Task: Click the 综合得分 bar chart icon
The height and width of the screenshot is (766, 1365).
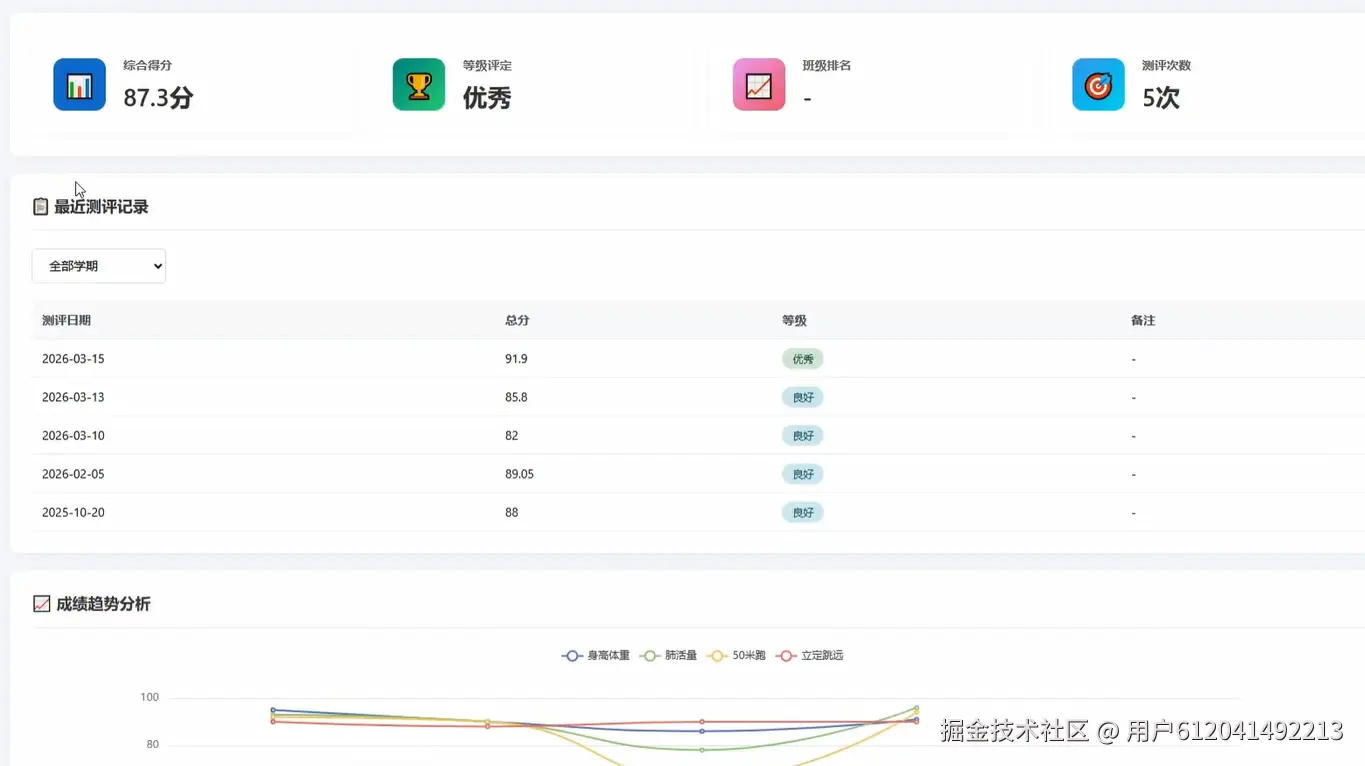Action: 79,84
